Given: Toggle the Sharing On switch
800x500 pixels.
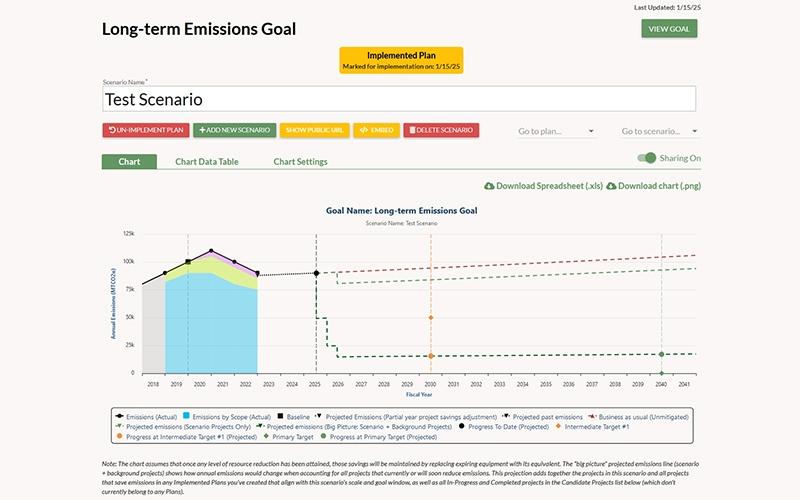Looking at the screenshot, I should click(646, 158).
